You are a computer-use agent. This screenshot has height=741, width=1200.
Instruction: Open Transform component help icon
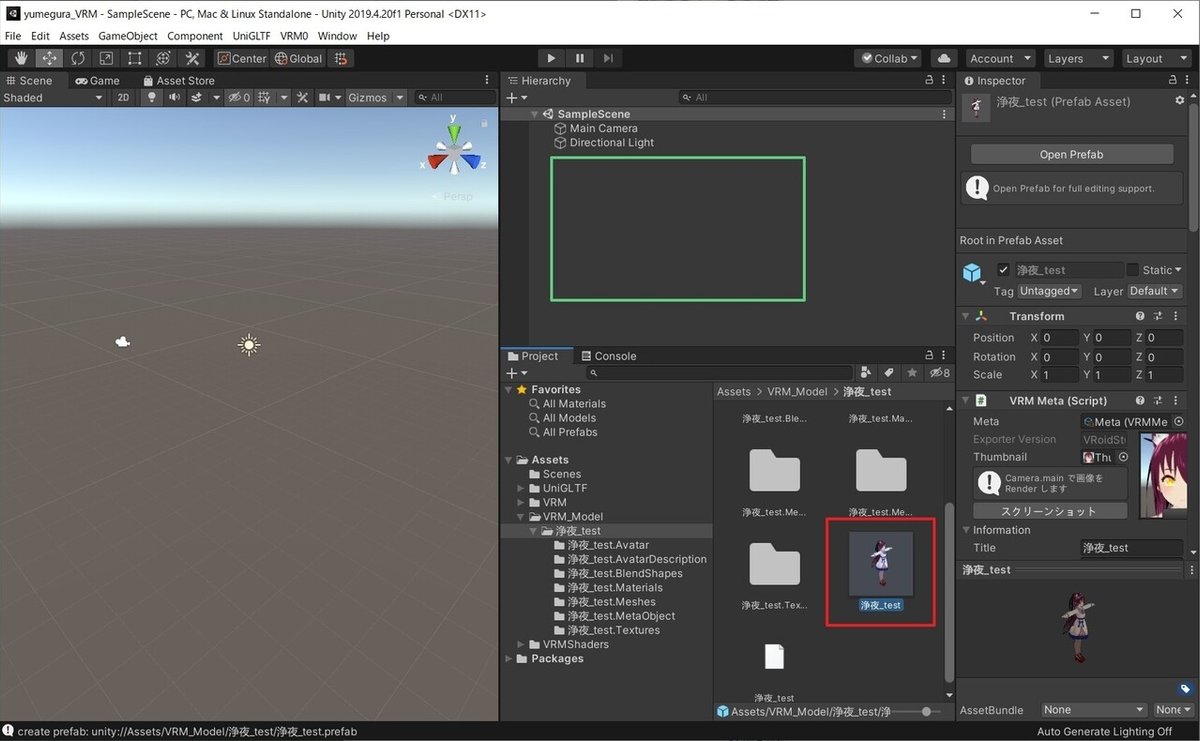click(1140, 316)
